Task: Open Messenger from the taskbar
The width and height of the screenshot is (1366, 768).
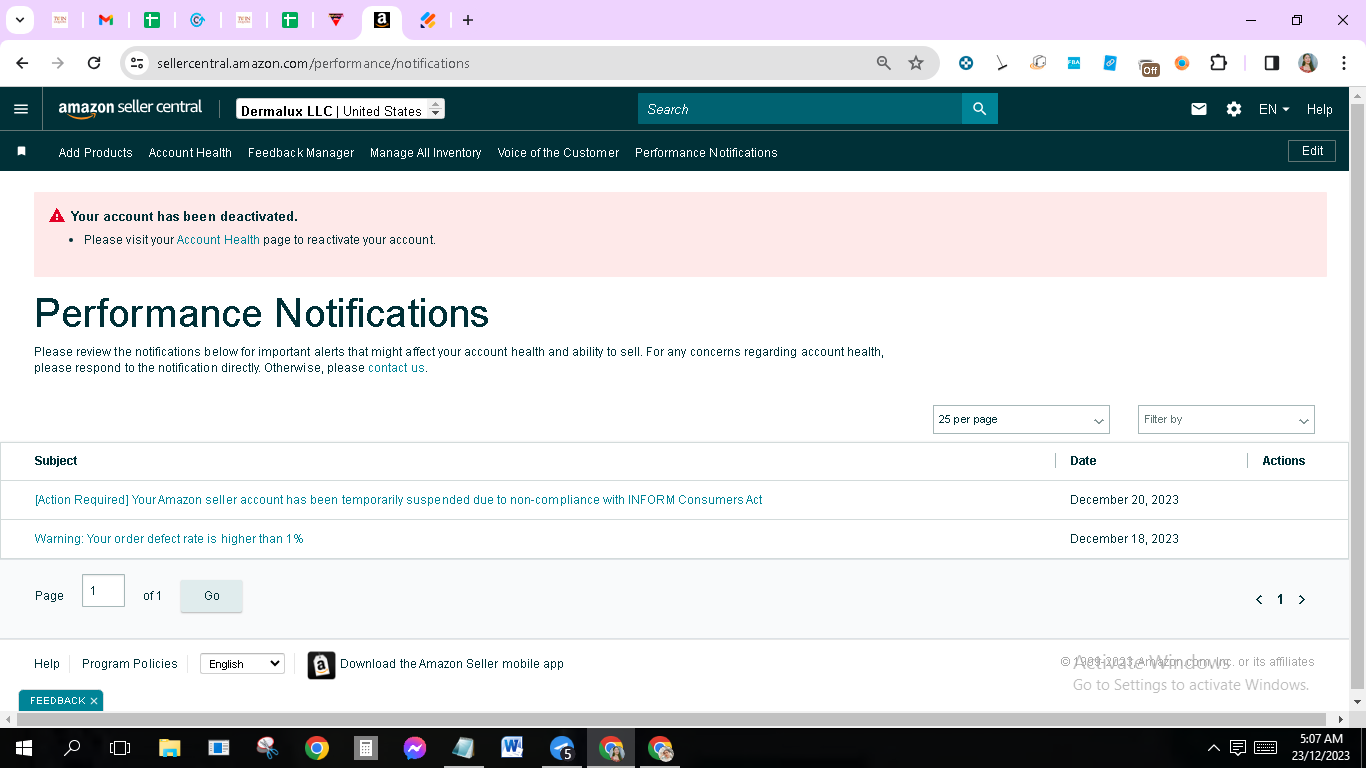Action: (415, 748)
